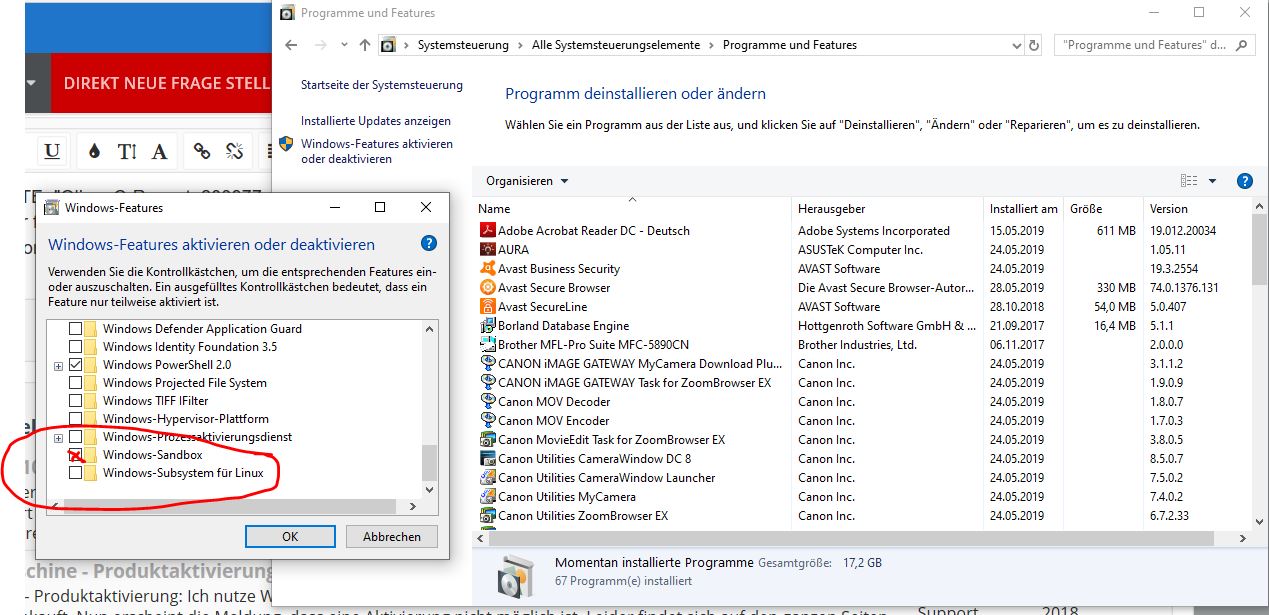Viewport: 1269px width, 615px height.
Task: Click the search magnifier icon
Action: pos(1243,45)
